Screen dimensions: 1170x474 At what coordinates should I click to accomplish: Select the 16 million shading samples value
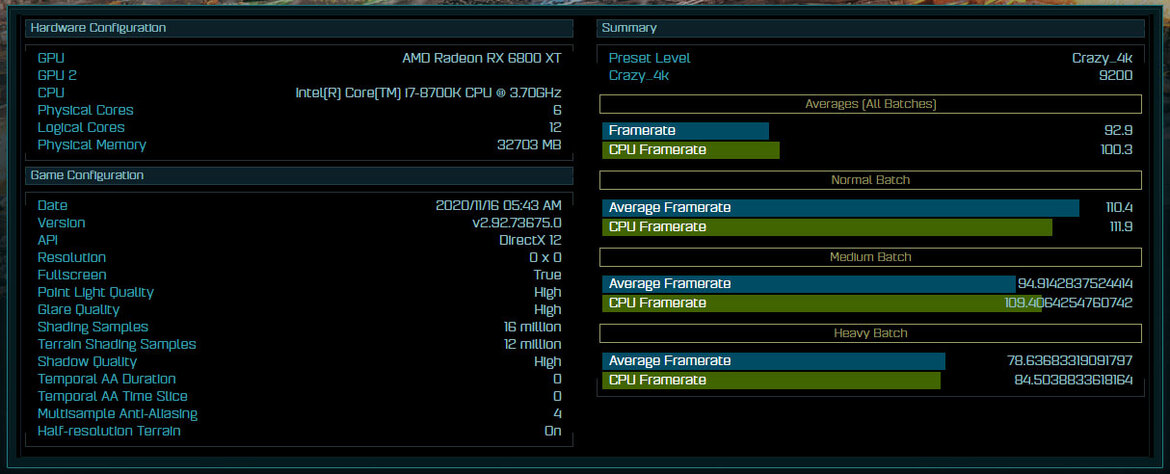pyautogui.click(x=533, y=327)
